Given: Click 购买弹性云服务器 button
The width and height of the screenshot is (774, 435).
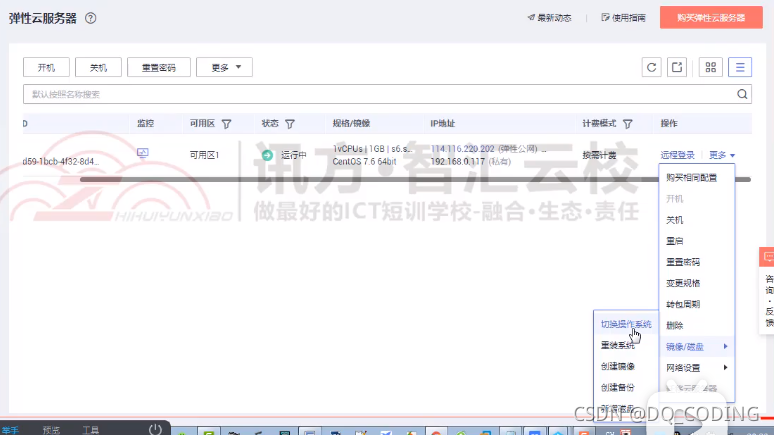Looking at the screenshot, I should tap(711, 18).
